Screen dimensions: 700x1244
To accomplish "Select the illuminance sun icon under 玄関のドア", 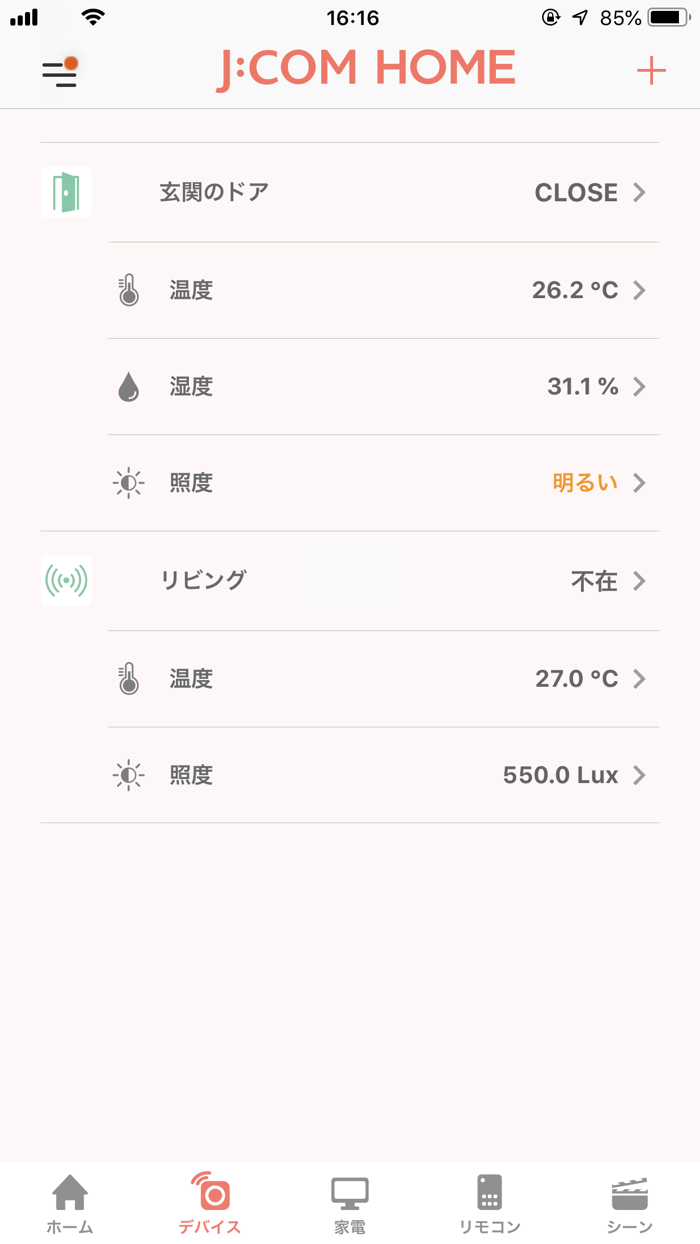I will (128, 483).
